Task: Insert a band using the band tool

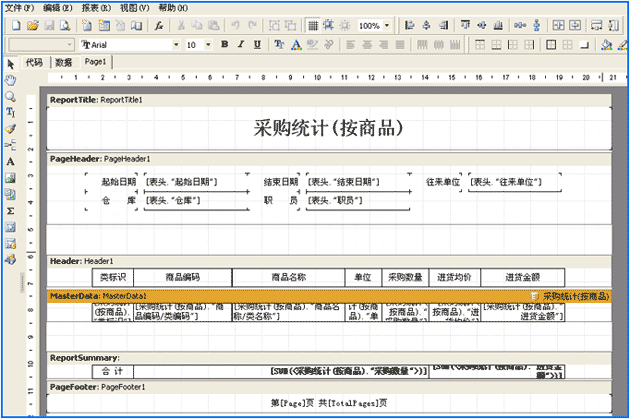Action: (11, 145)
